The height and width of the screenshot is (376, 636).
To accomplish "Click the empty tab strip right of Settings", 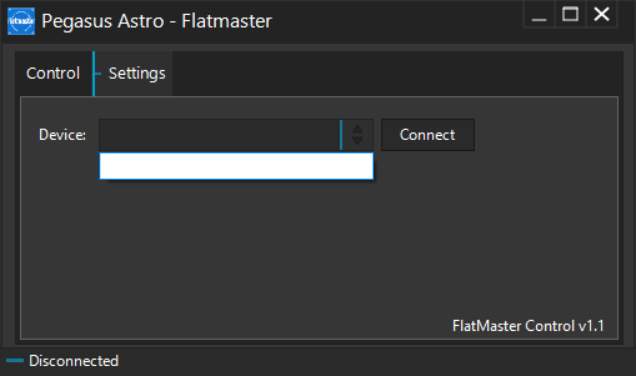I will tap(398, 73).
